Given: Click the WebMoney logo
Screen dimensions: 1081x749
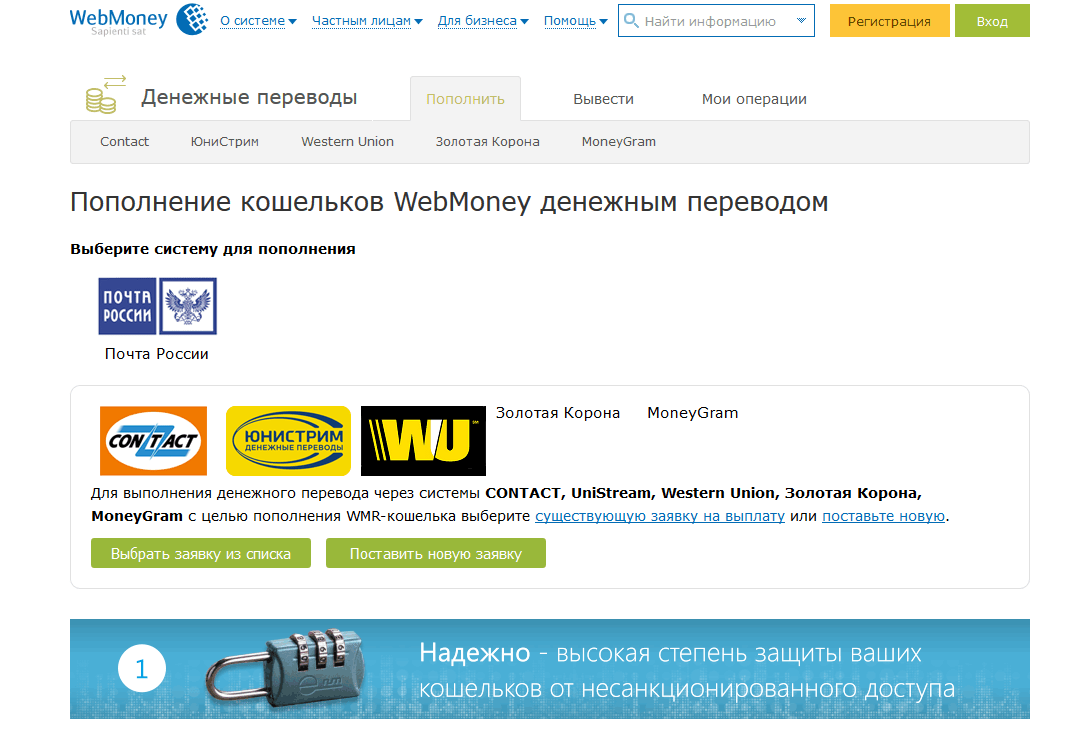Looking at the screenshot, I should [139, 20].
